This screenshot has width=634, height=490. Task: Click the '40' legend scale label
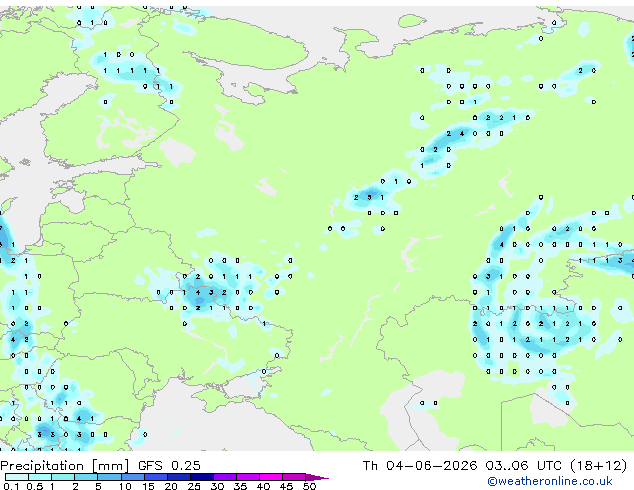pos(263,486)
